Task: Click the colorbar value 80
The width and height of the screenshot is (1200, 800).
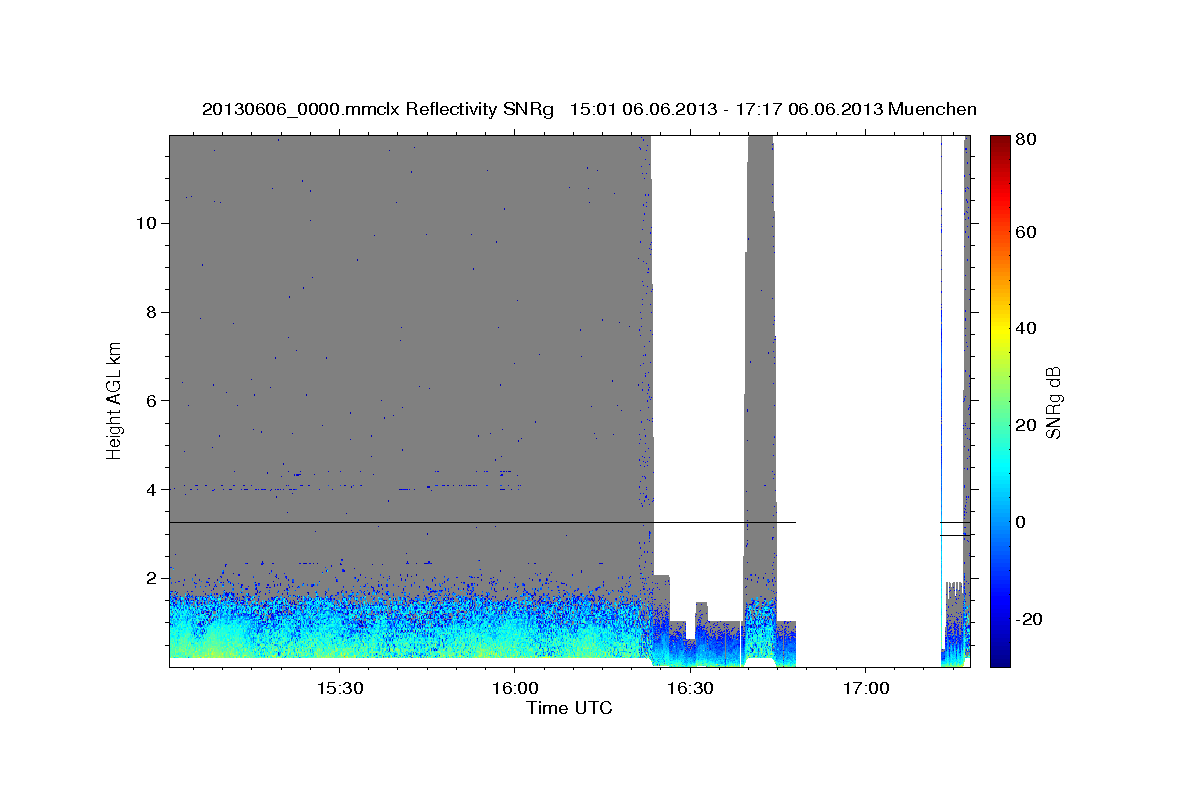Action: coord(1026,141)
